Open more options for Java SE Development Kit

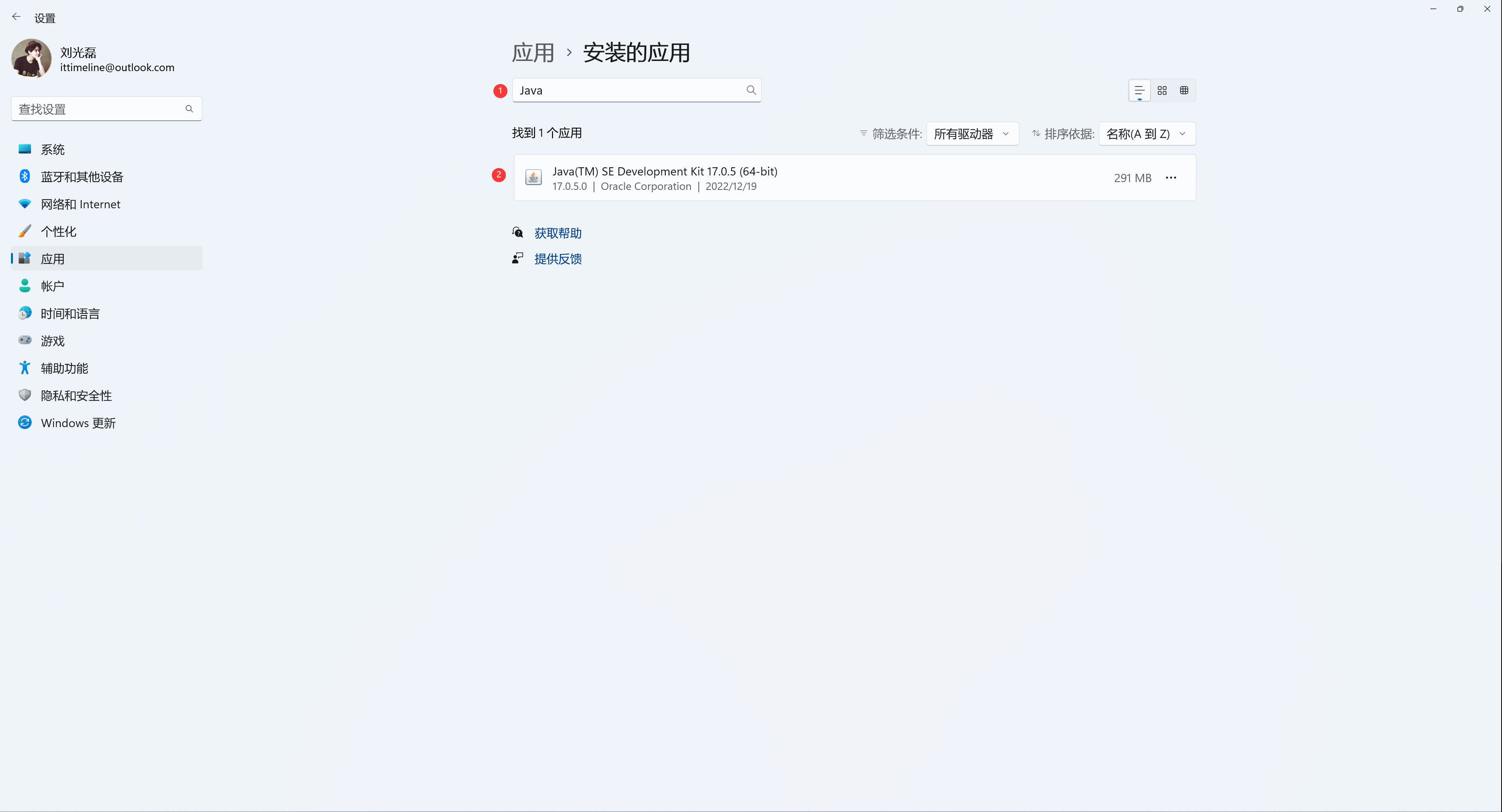tap(1171, 178)
